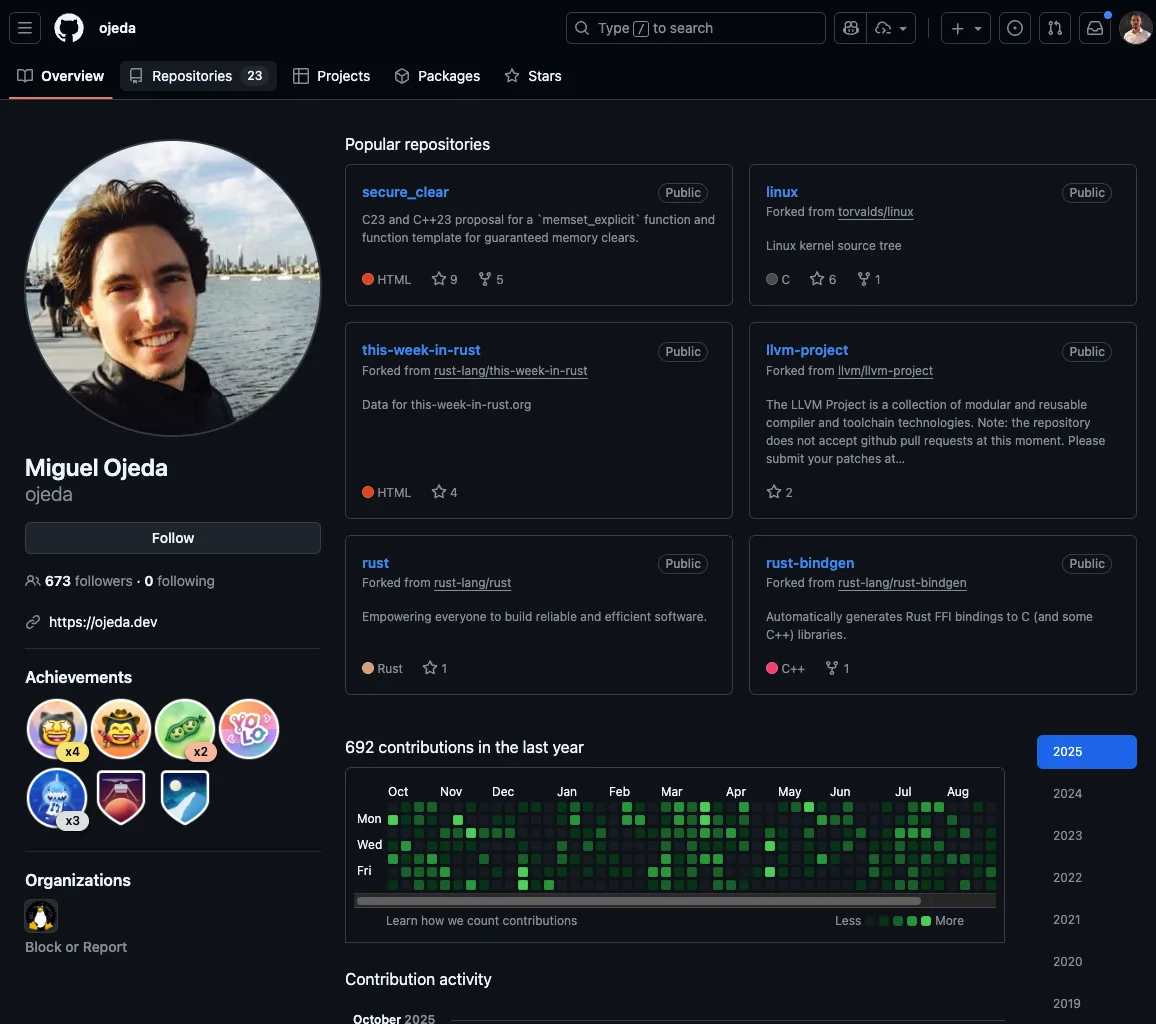
Task: Select the 2024 contribution year
Action: (1067, 794)
